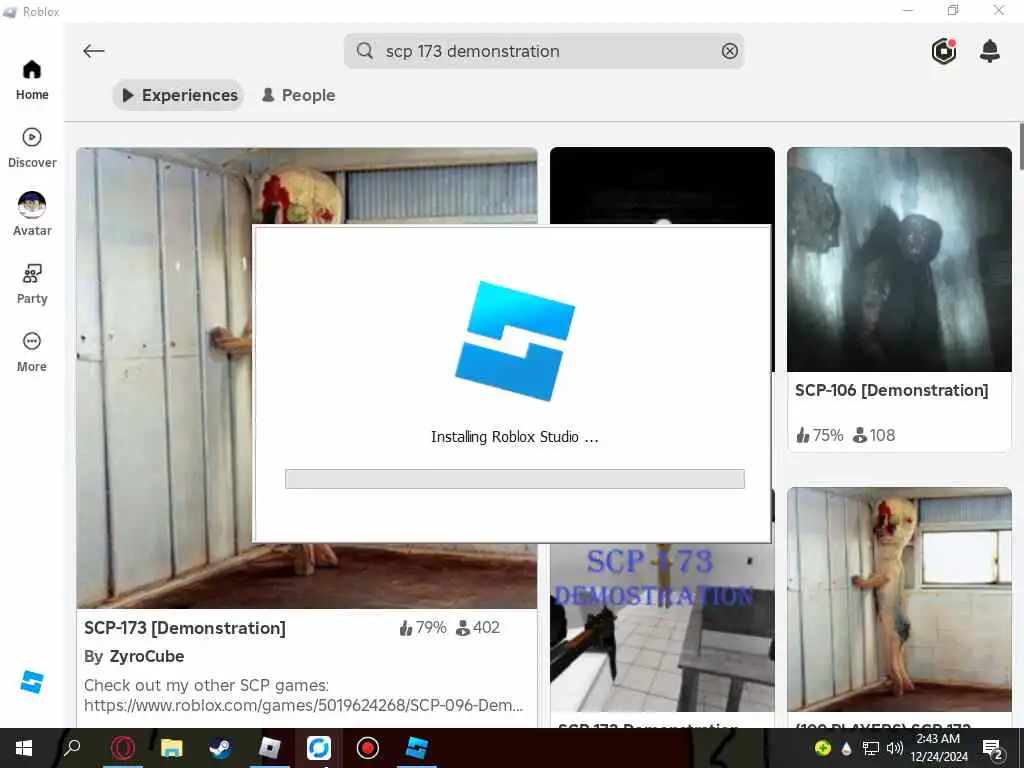Click the search magnifier icon
The height and width of the screenshot is (768, 1024).
(365, 51)
